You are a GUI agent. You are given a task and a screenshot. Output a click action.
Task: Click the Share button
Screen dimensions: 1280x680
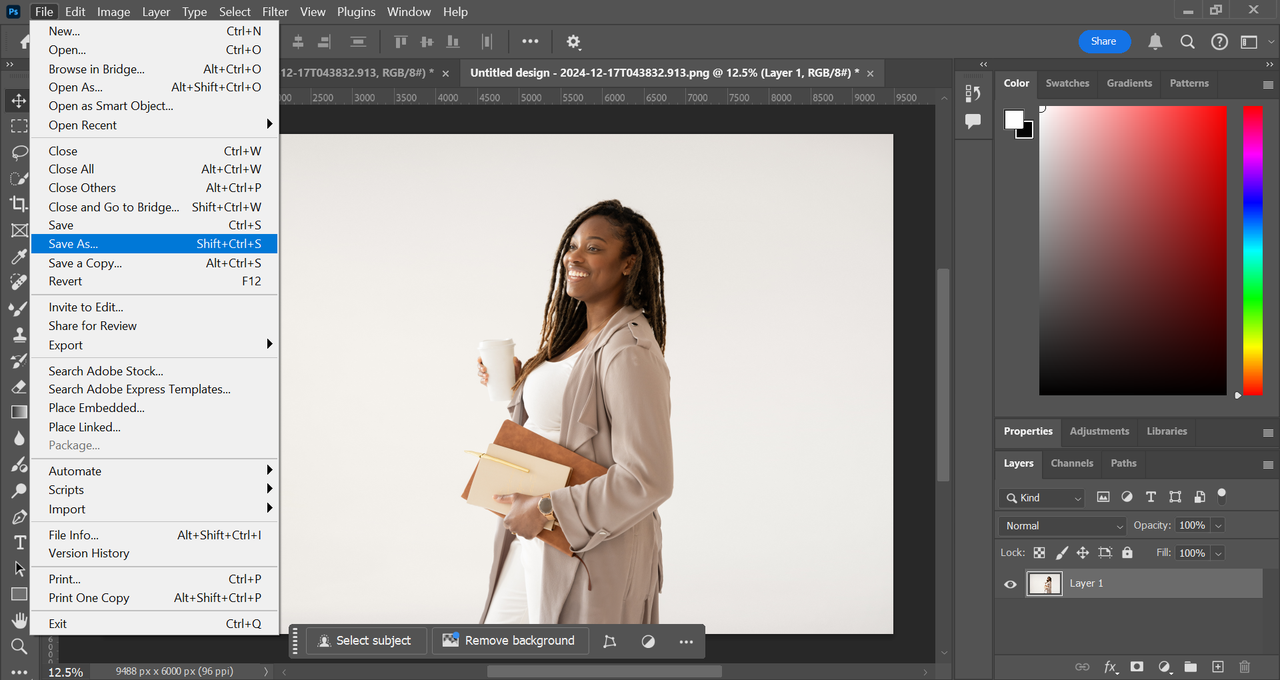1104,41
